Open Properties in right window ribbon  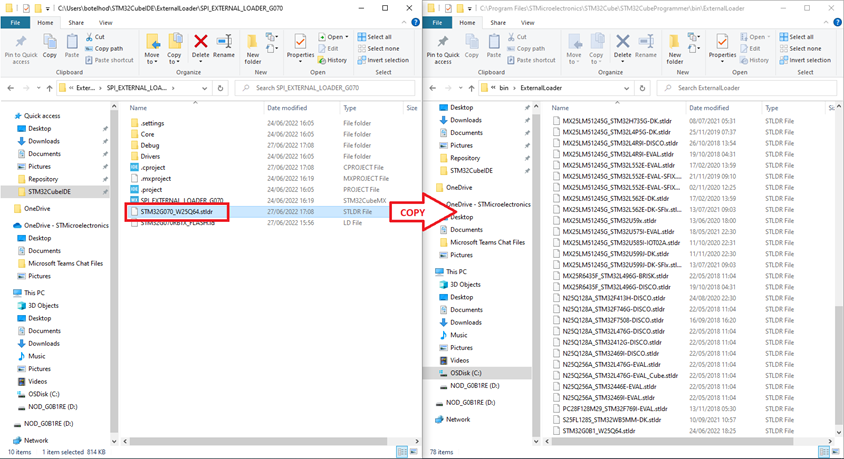point(722,46)
